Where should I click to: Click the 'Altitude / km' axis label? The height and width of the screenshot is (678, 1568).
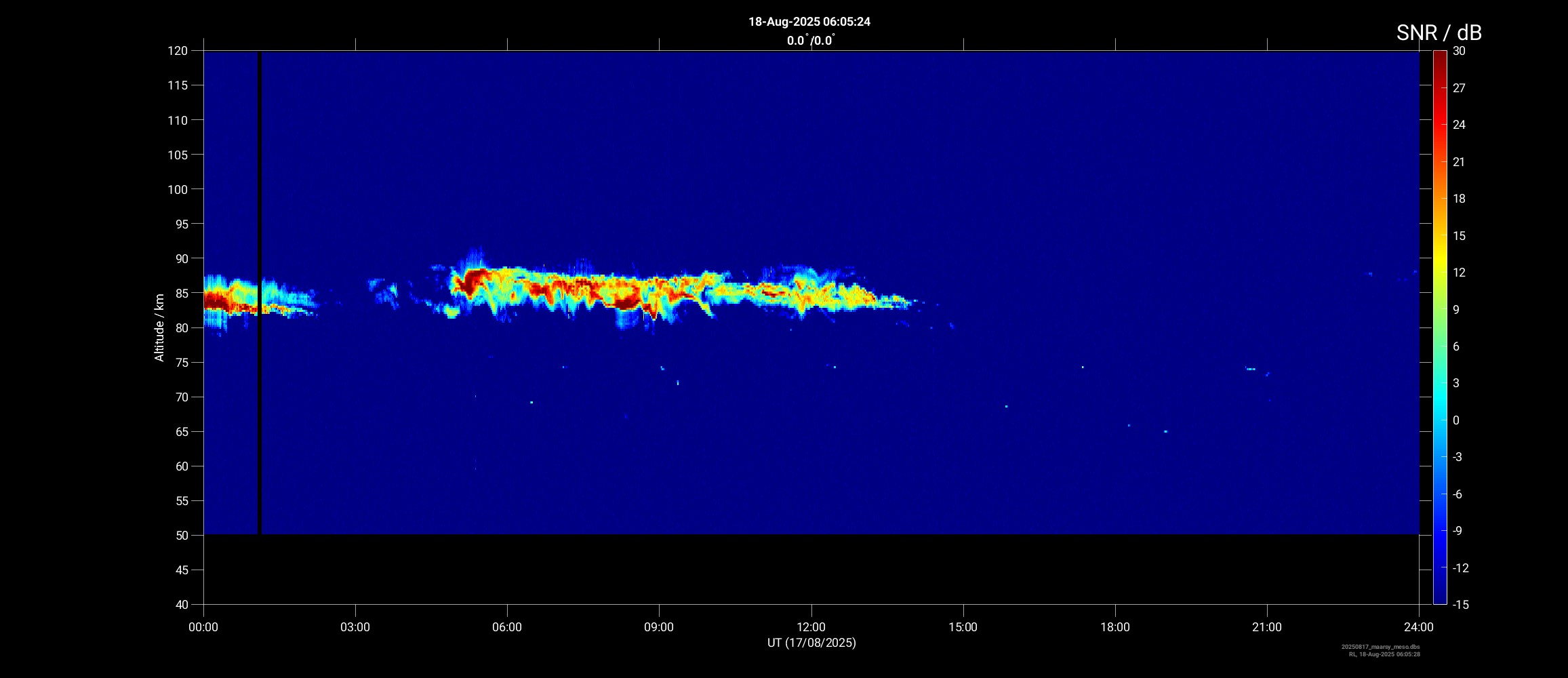[159, 327]
